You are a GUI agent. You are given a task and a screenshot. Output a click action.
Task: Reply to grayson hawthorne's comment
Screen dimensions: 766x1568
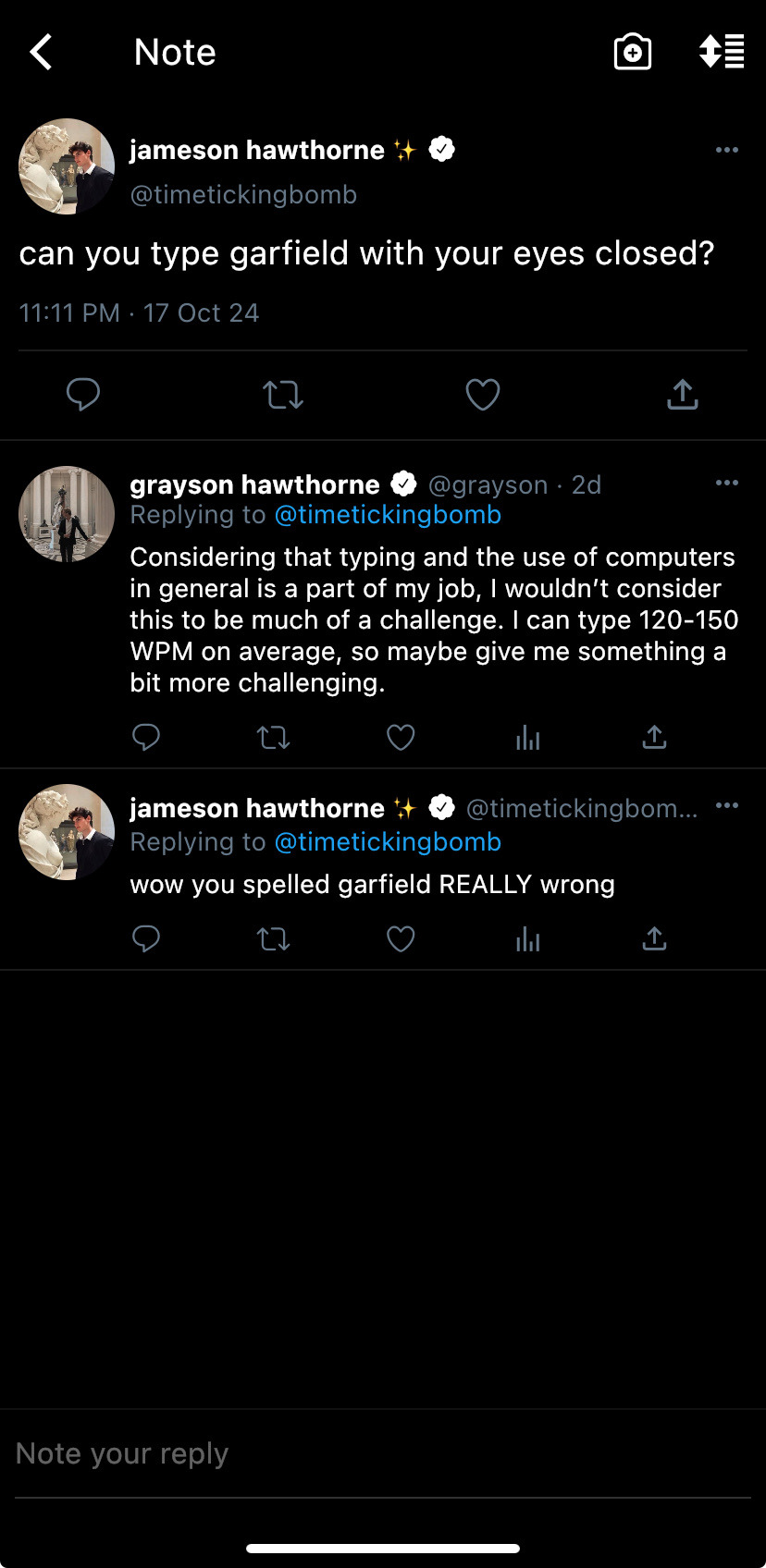click(146, 737)
